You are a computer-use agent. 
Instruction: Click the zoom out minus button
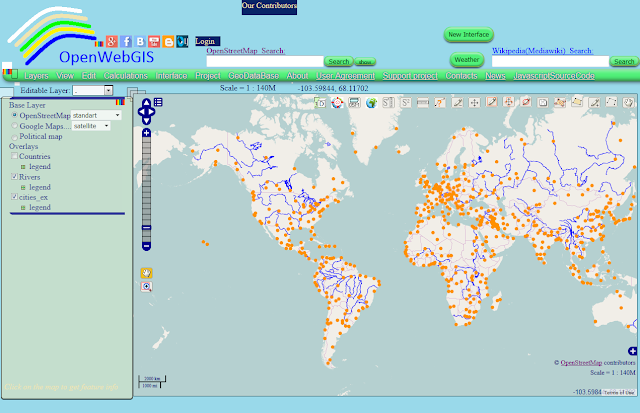(x=146, y=246)
